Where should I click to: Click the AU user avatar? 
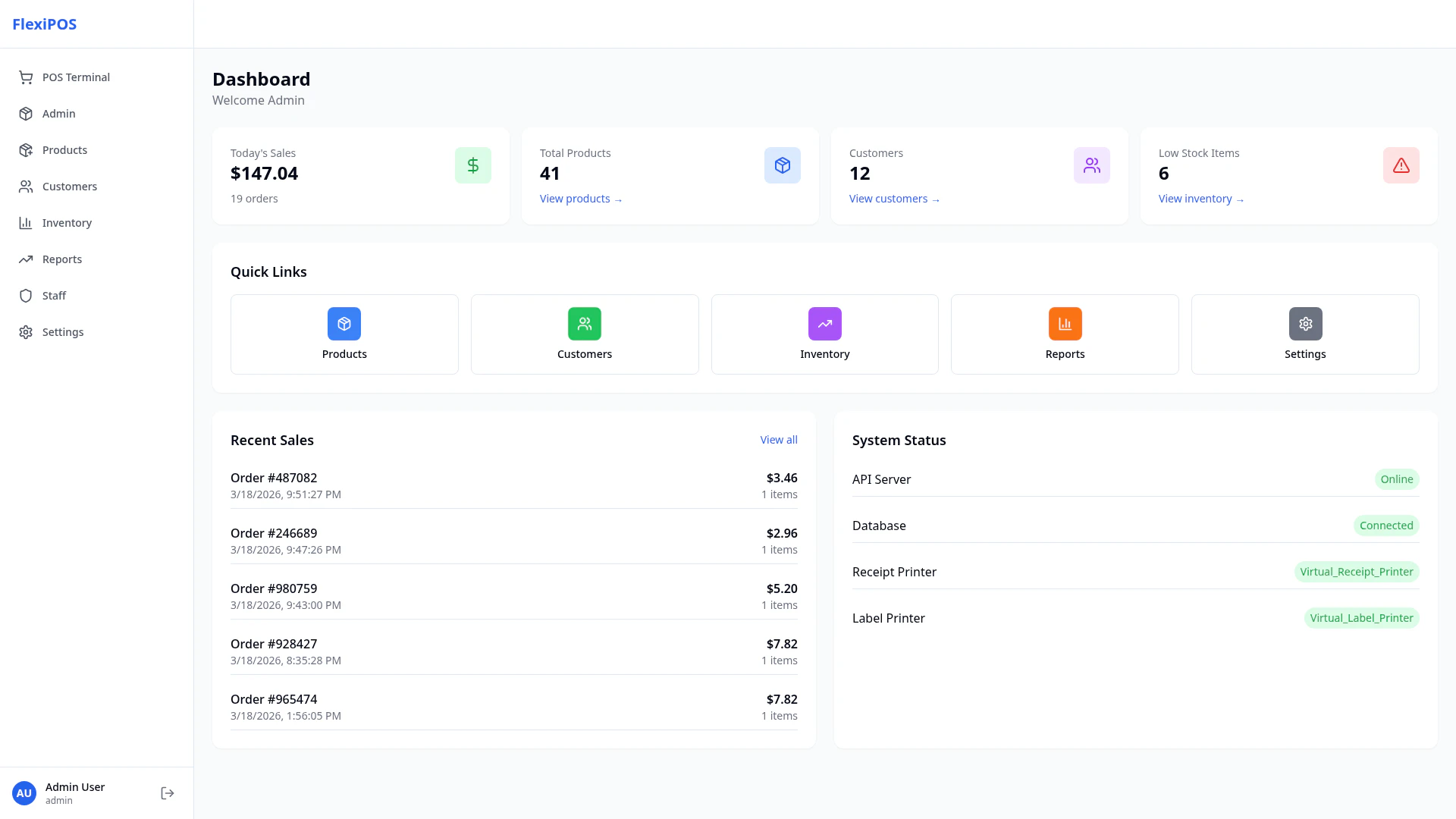click(x=24, y=793)
